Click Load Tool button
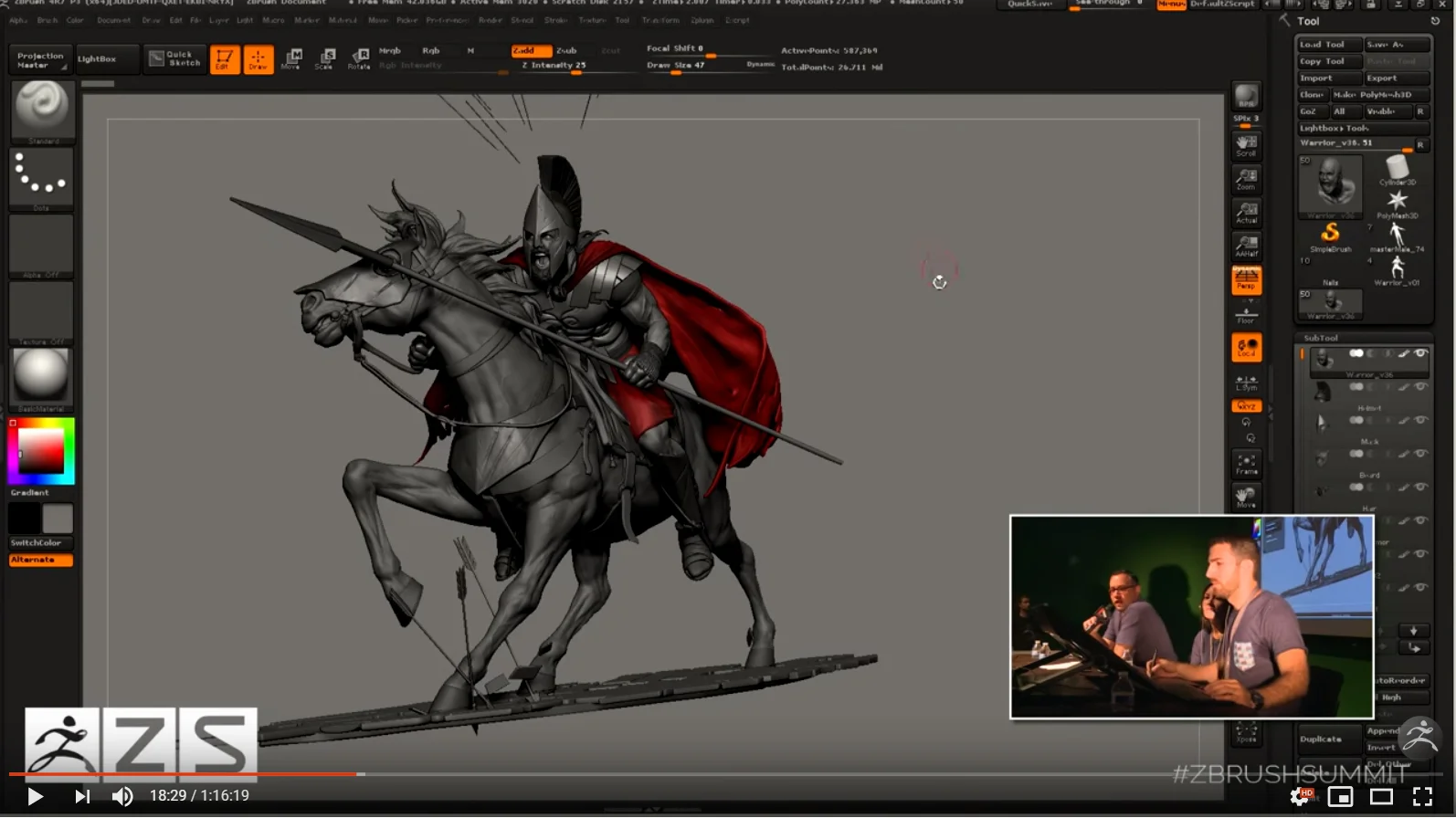Screen dimensions: 1456x818 pyautogui.click(x=1329, y=45)
